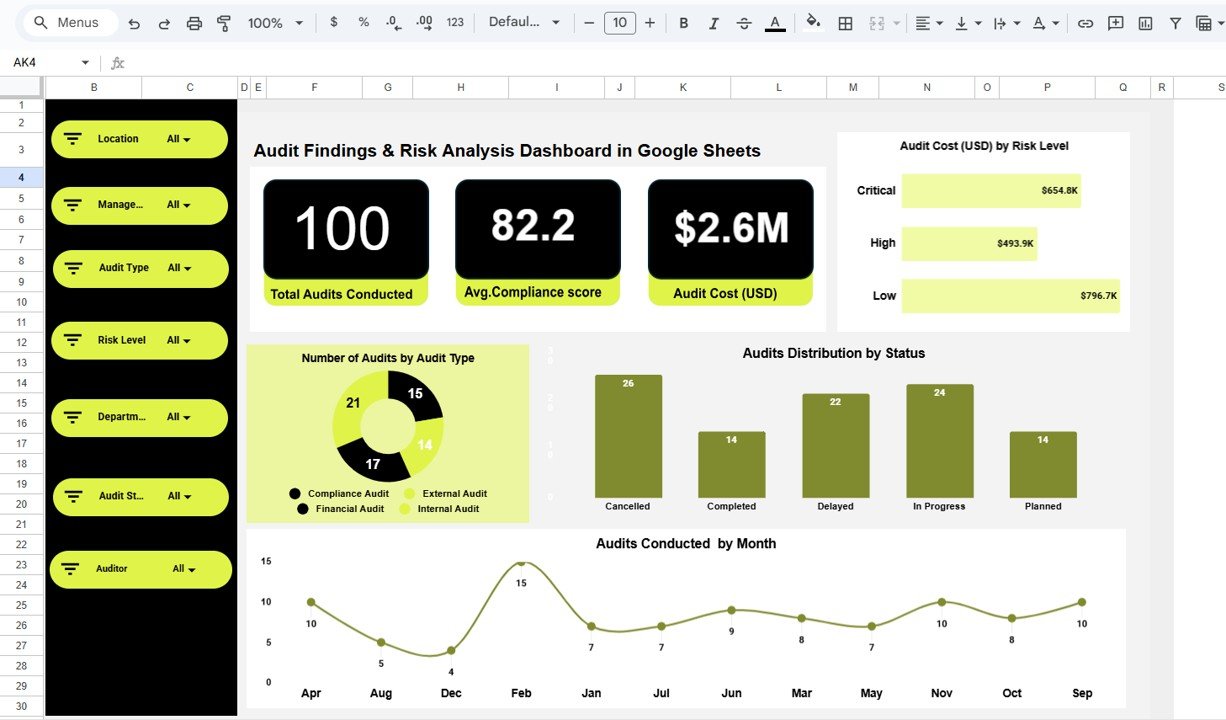
Task: Toggle italic formatting
Action: [713, 22]
